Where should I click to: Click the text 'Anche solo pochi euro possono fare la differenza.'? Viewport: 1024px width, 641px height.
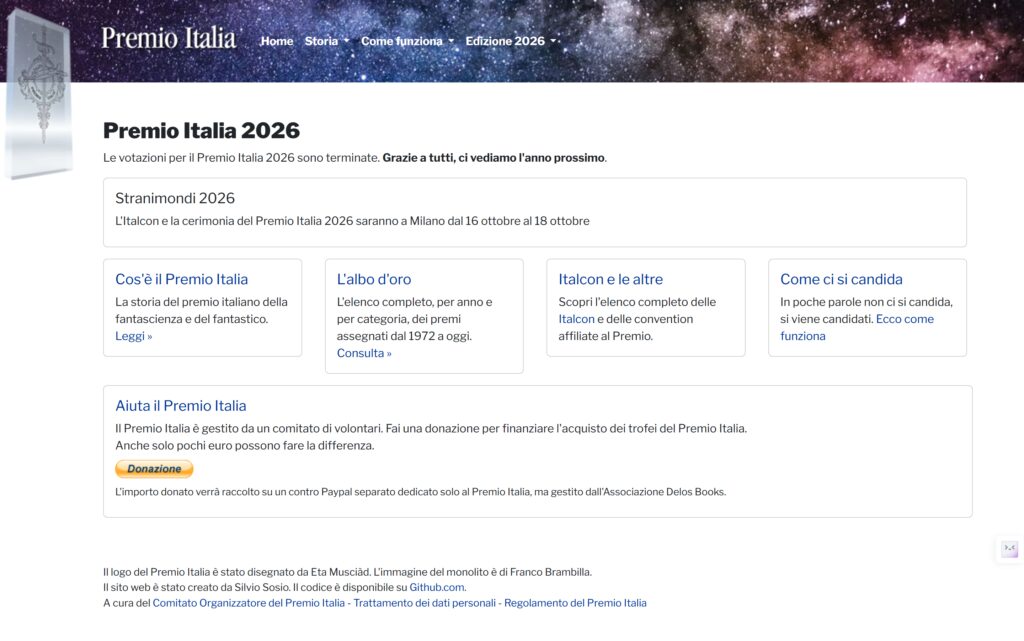coord(245,446)
